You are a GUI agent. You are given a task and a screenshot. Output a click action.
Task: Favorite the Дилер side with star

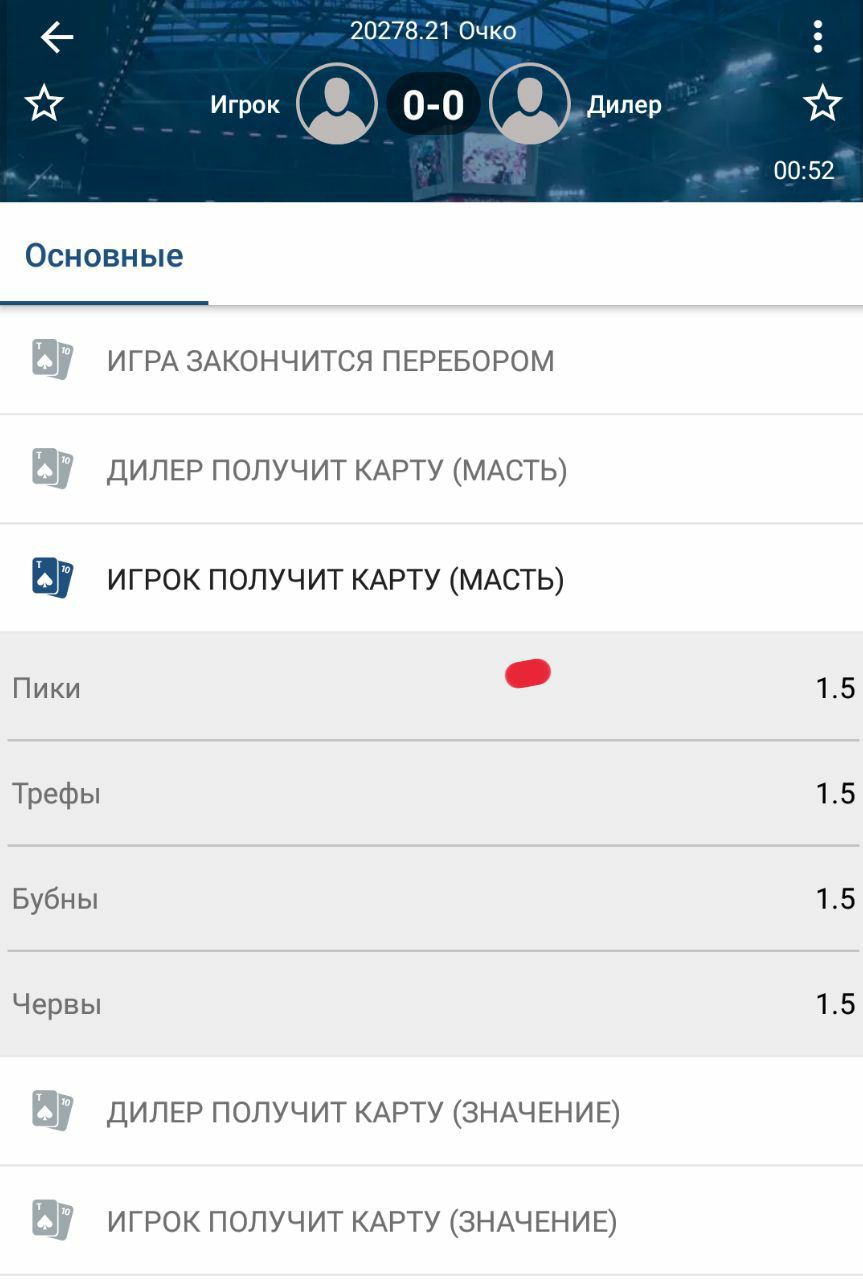pos(822,103)
